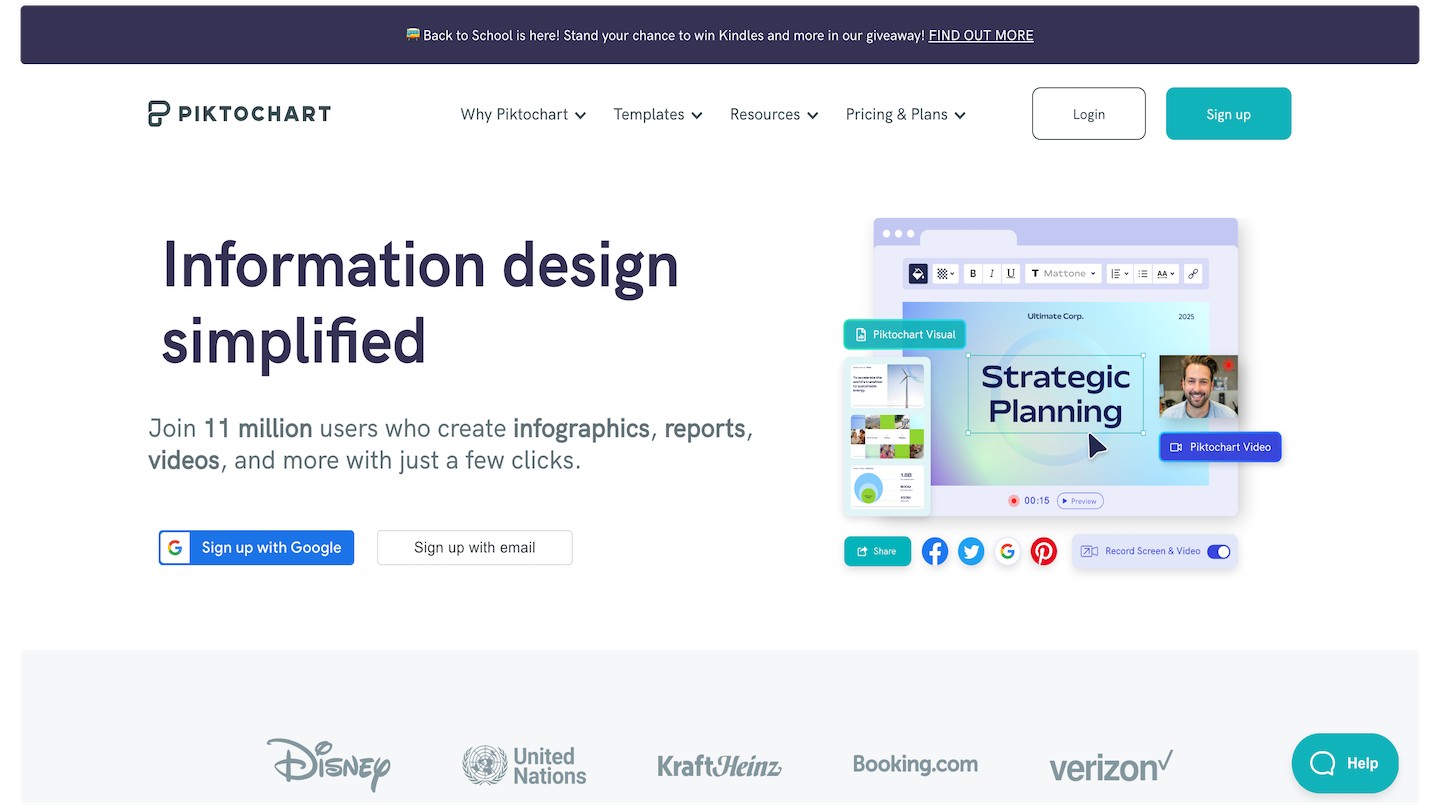
Task: Click the wind turbine slide thumbnail
Action: click(887, 386)
